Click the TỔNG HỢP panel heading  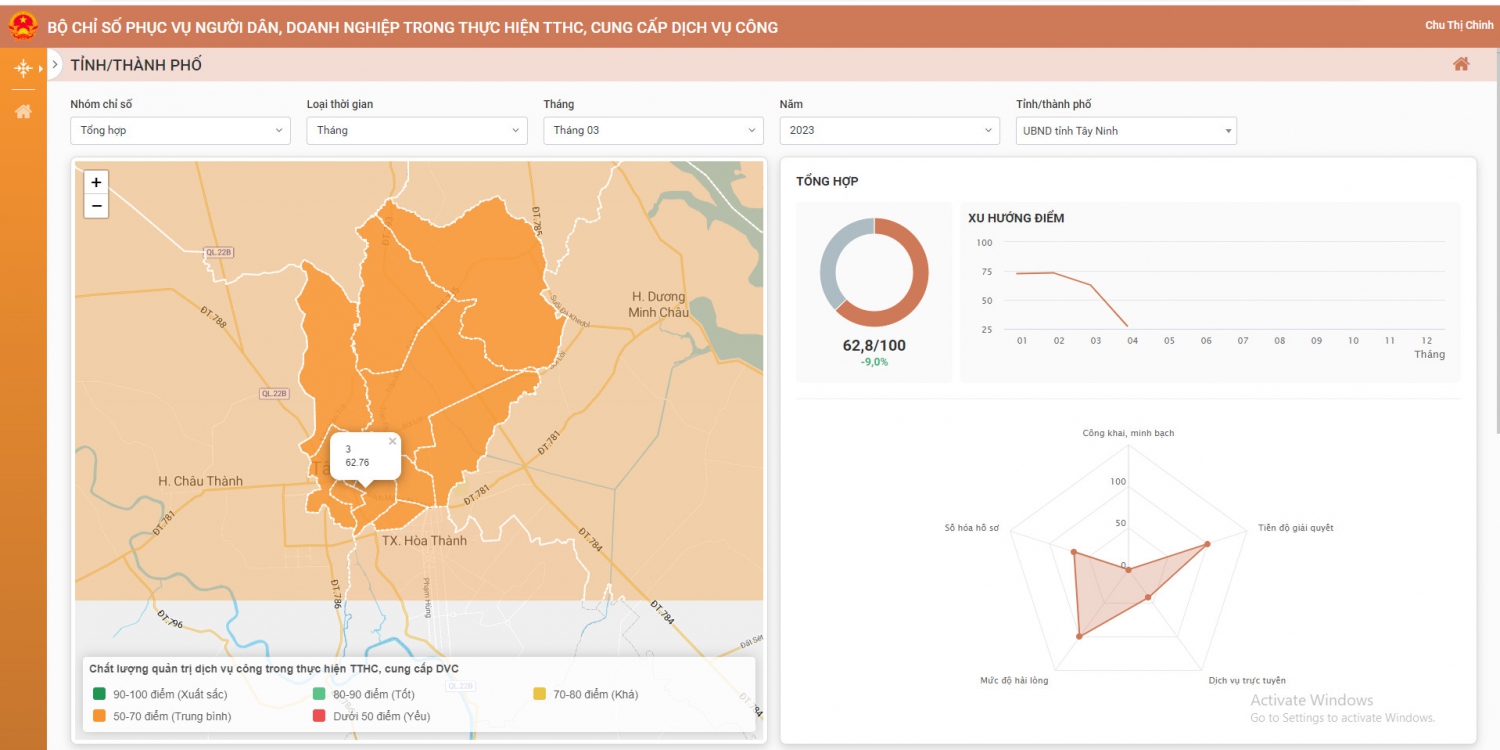point(827,181)
